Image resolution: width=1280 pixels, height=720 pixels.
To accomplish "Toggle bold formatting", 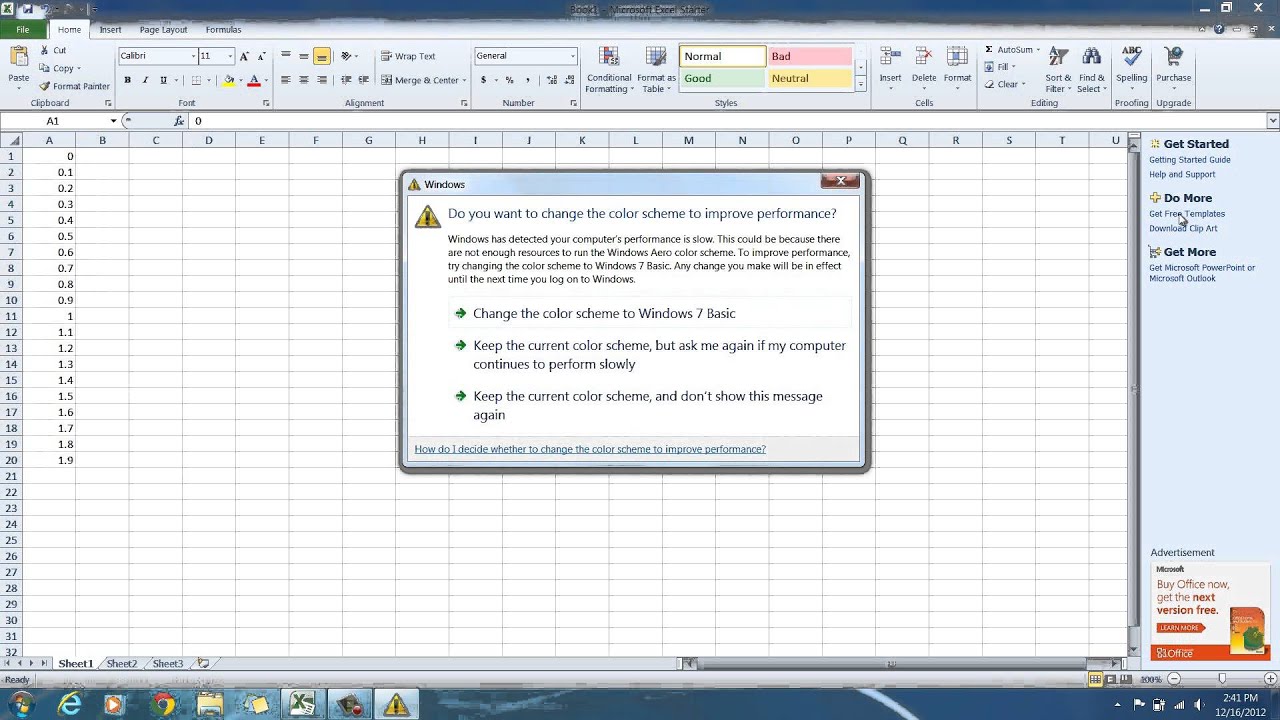I will [127, 80].
